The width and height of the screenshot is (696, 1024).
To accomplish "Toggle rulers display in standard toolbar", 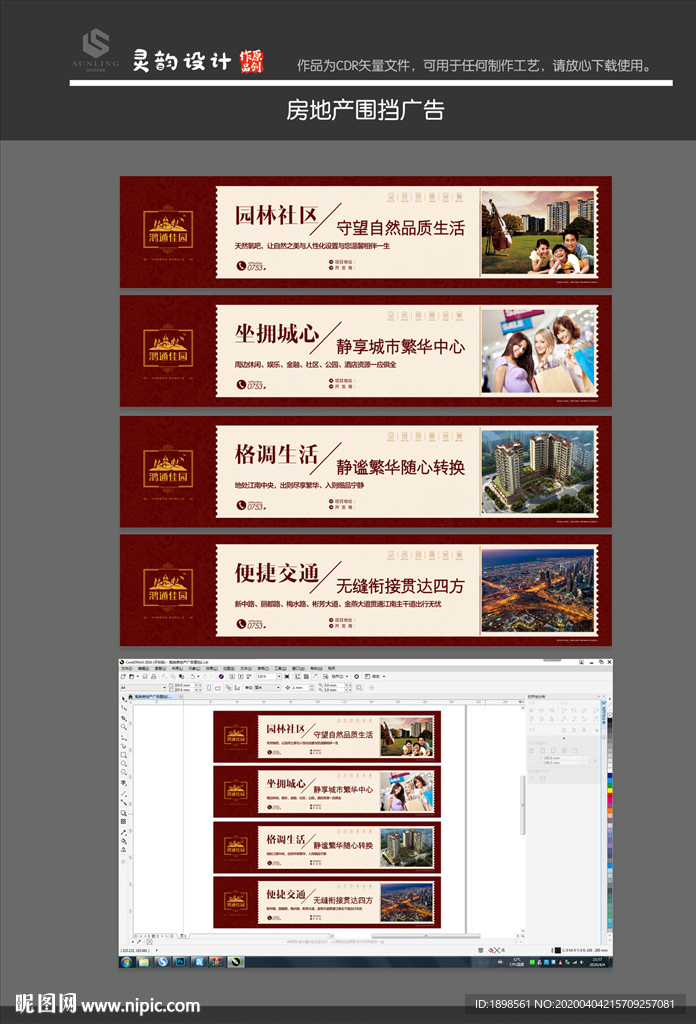I will 298,677.
